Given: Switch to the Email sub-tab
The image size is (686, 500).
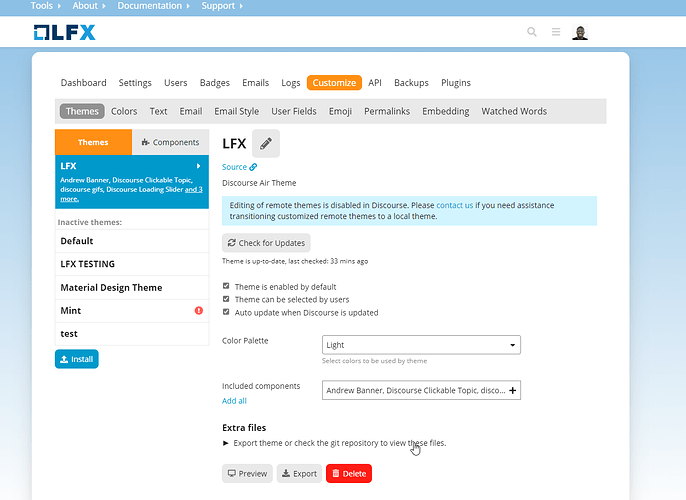Looking at the screenshot, I should [191, 111].
